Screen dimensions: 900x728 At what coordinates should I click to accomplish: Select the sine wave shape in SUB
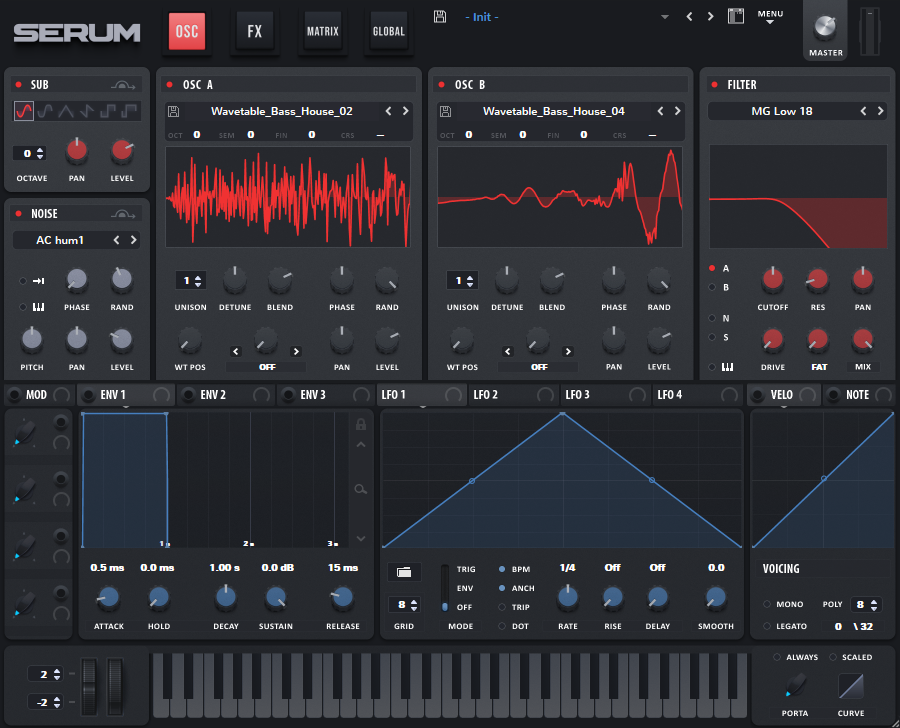tap(24, 111)
